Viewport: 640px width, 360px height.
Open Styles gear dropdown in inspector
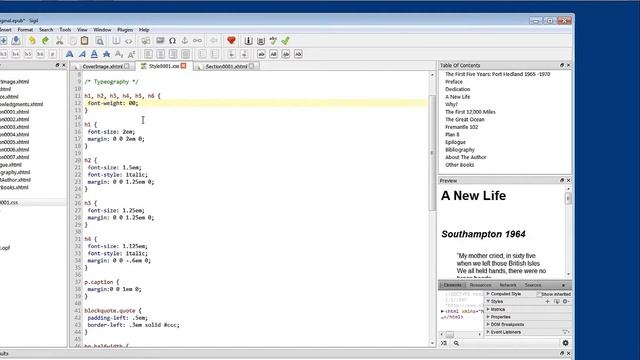click(x=566, y=302)
